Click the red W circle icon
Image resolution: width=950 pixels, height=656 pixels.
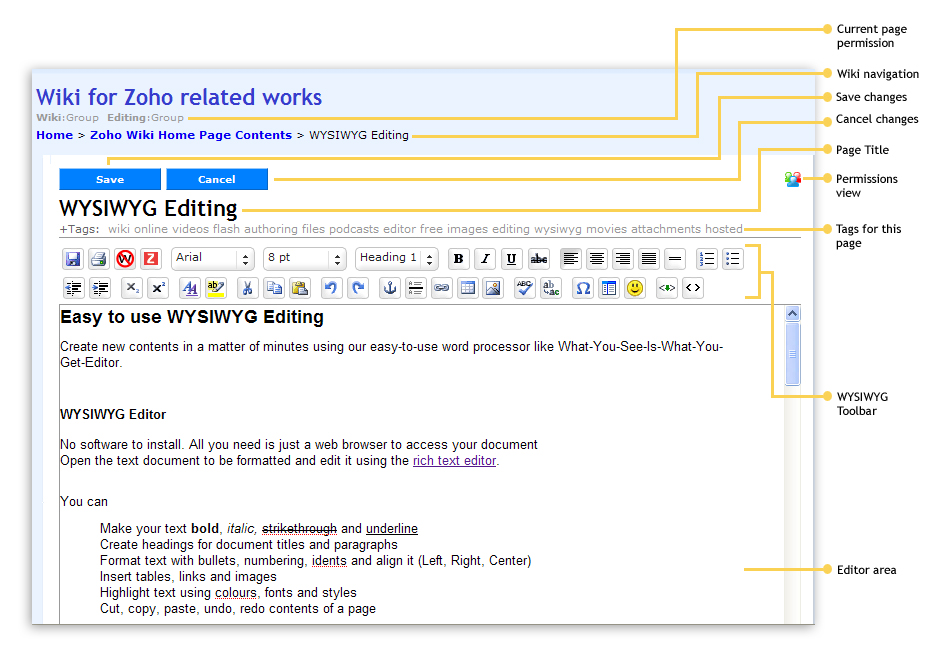click(x=125, y=259)
